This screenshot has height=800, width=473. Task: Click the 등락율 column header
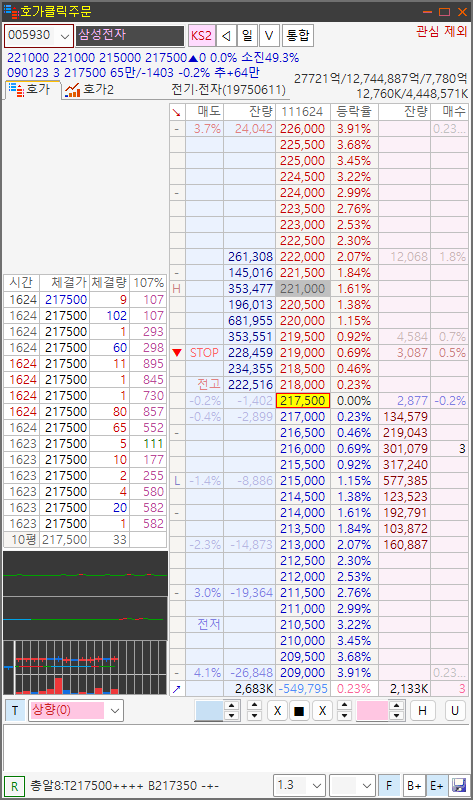click(354, 112)
